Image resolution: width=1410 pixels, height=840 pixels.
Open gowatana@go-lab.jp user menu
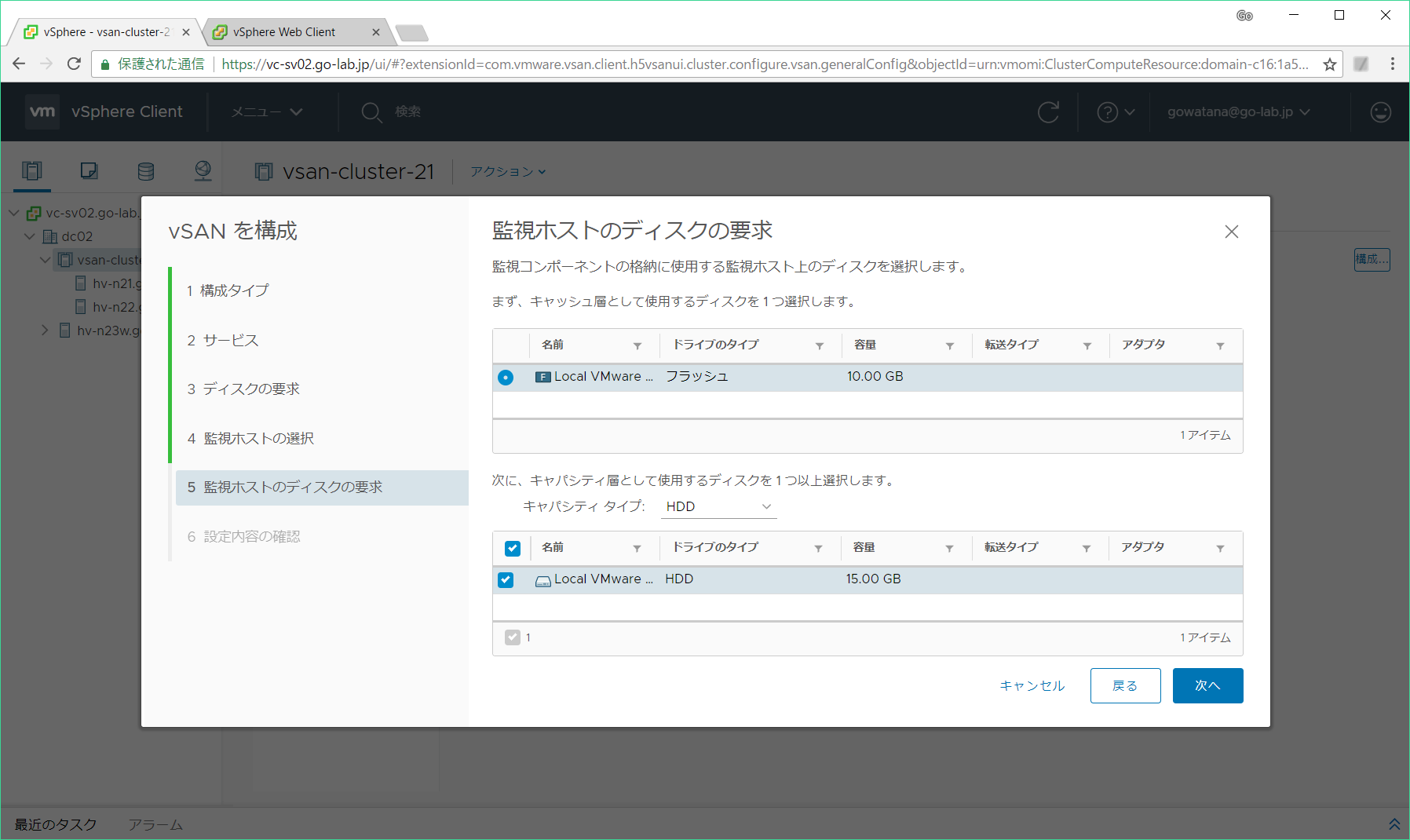[x=1238, y=111]
